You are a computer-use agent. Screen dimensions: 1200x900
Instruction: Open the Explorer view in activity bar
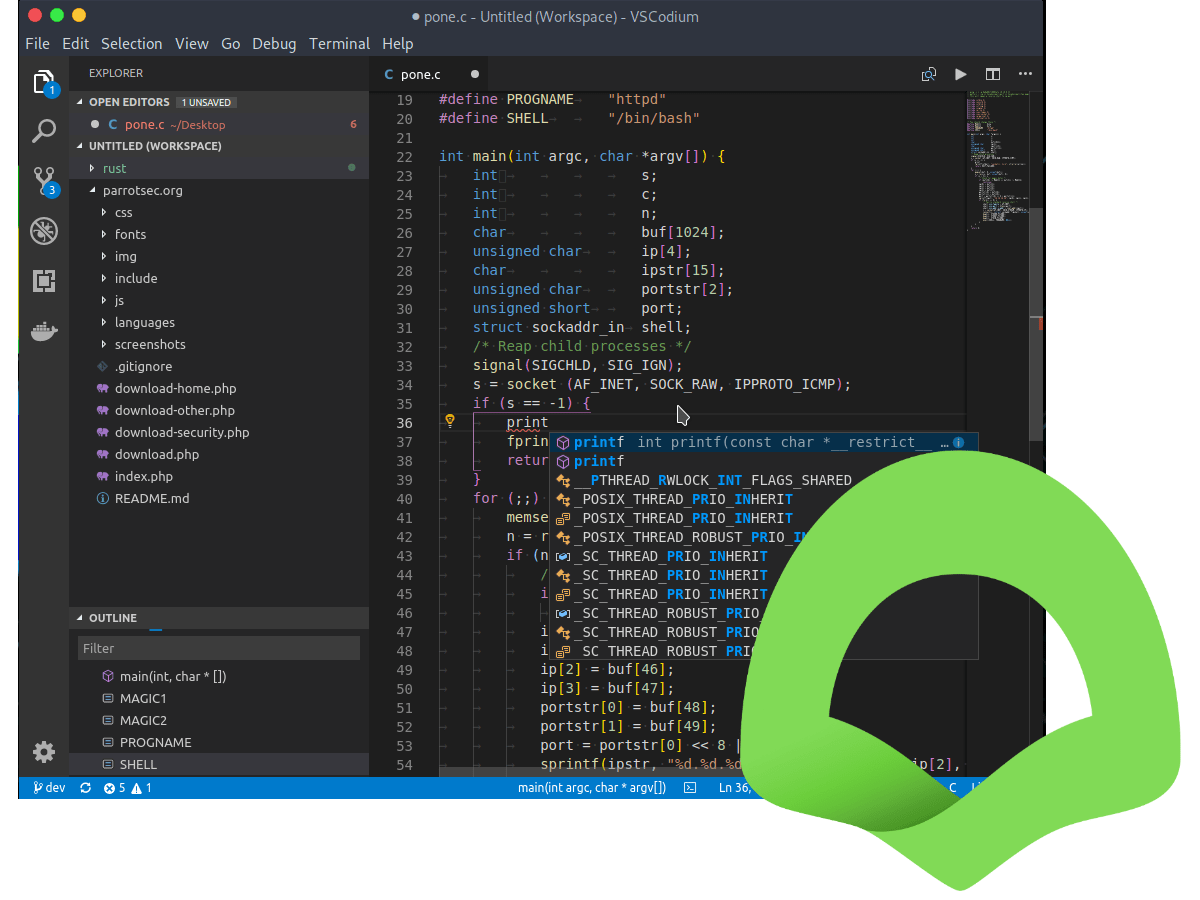pos(43,82)
